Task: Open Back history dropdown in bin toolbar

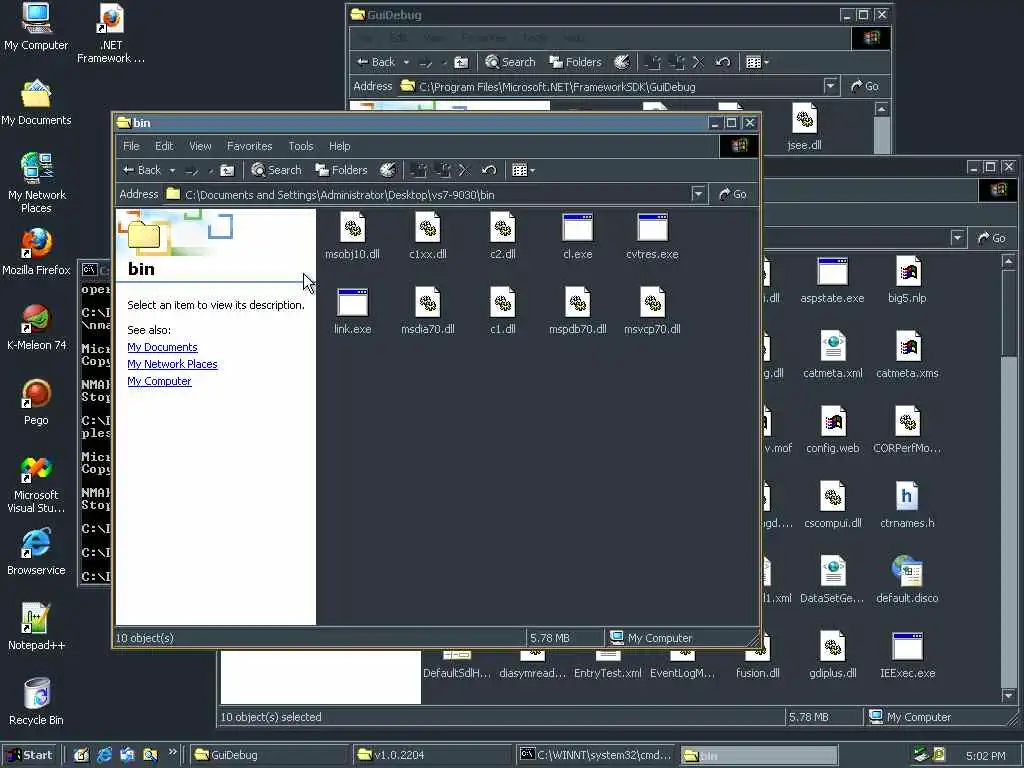Action: (172, 170)
